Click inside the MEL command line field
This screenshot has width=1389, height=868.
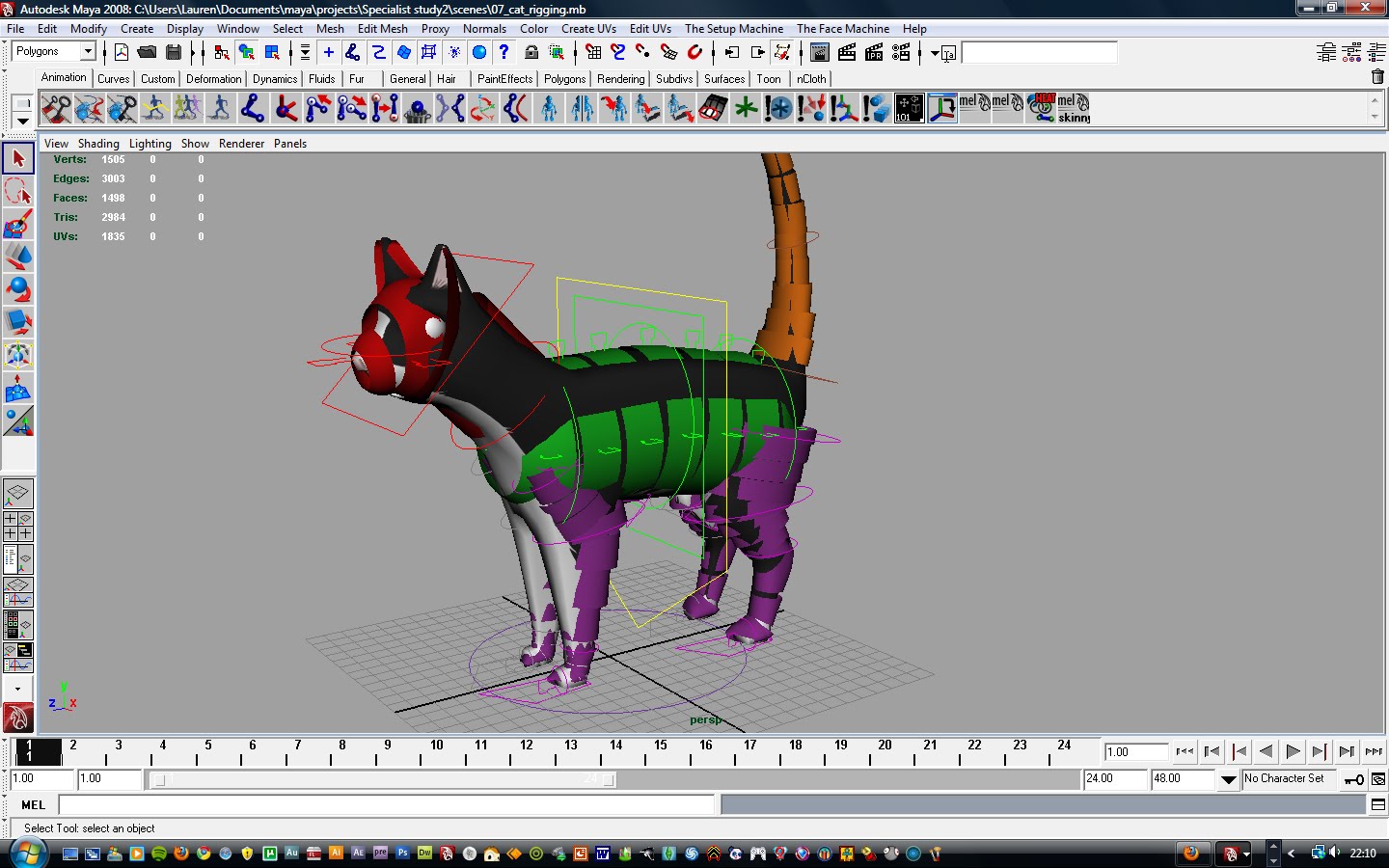point(386,805)
